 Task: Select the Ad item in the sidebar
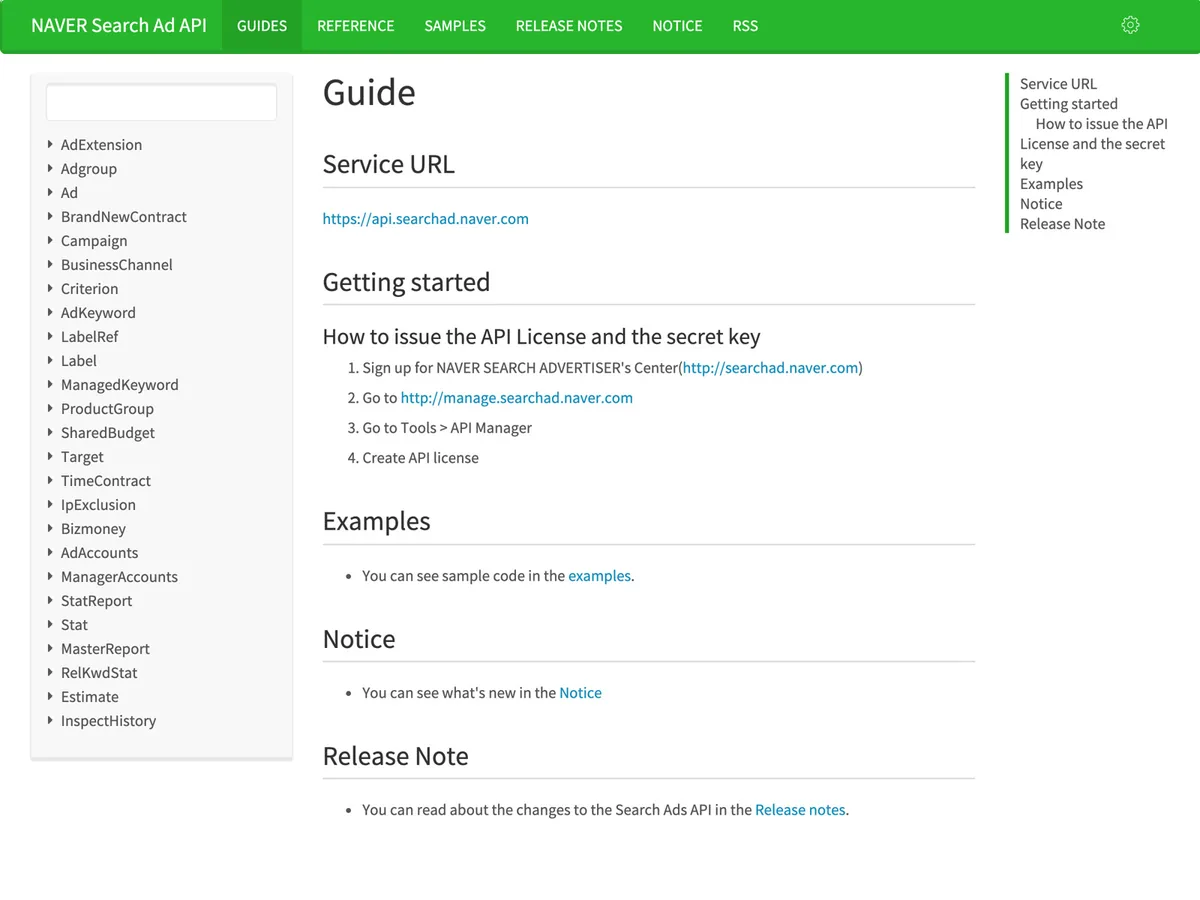point(69,193)
